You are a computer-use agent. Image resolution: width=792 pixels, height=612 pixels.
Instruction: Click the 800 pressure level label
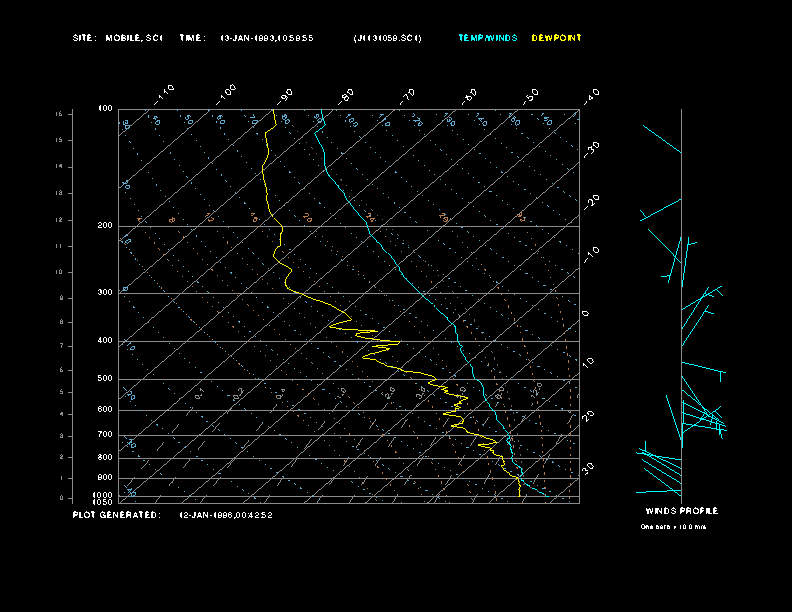tap(105, 457)
